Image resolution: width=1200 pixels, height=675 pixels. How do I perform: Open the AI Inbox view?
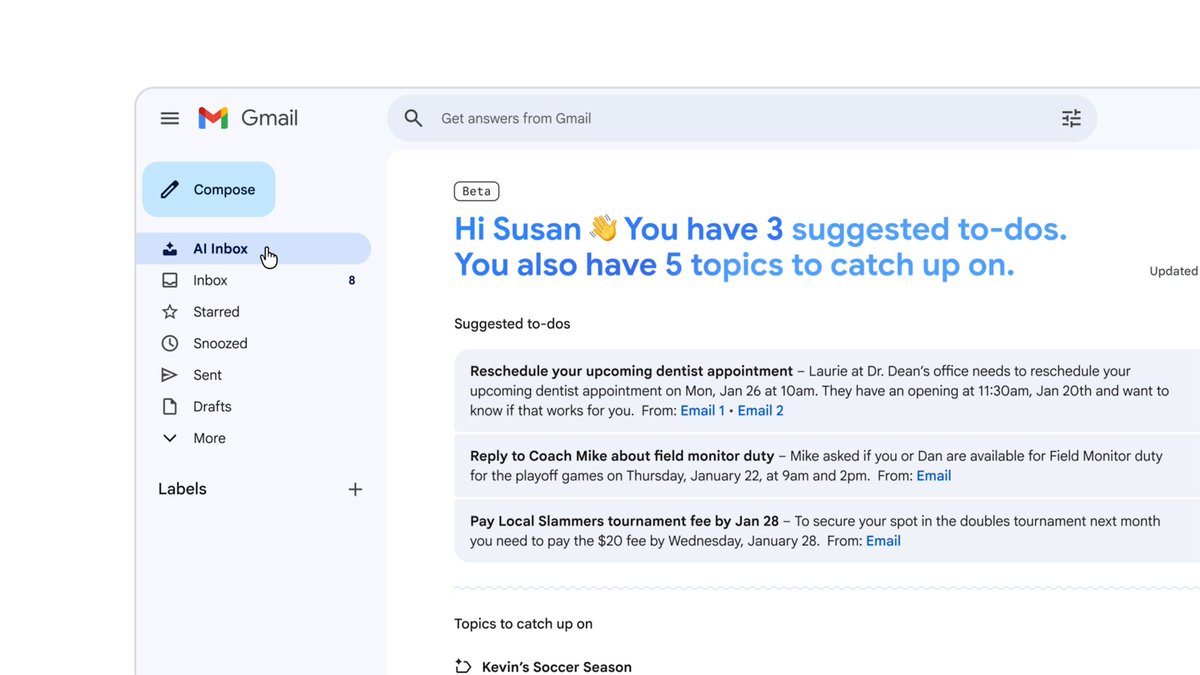click(x=253, y=249)
